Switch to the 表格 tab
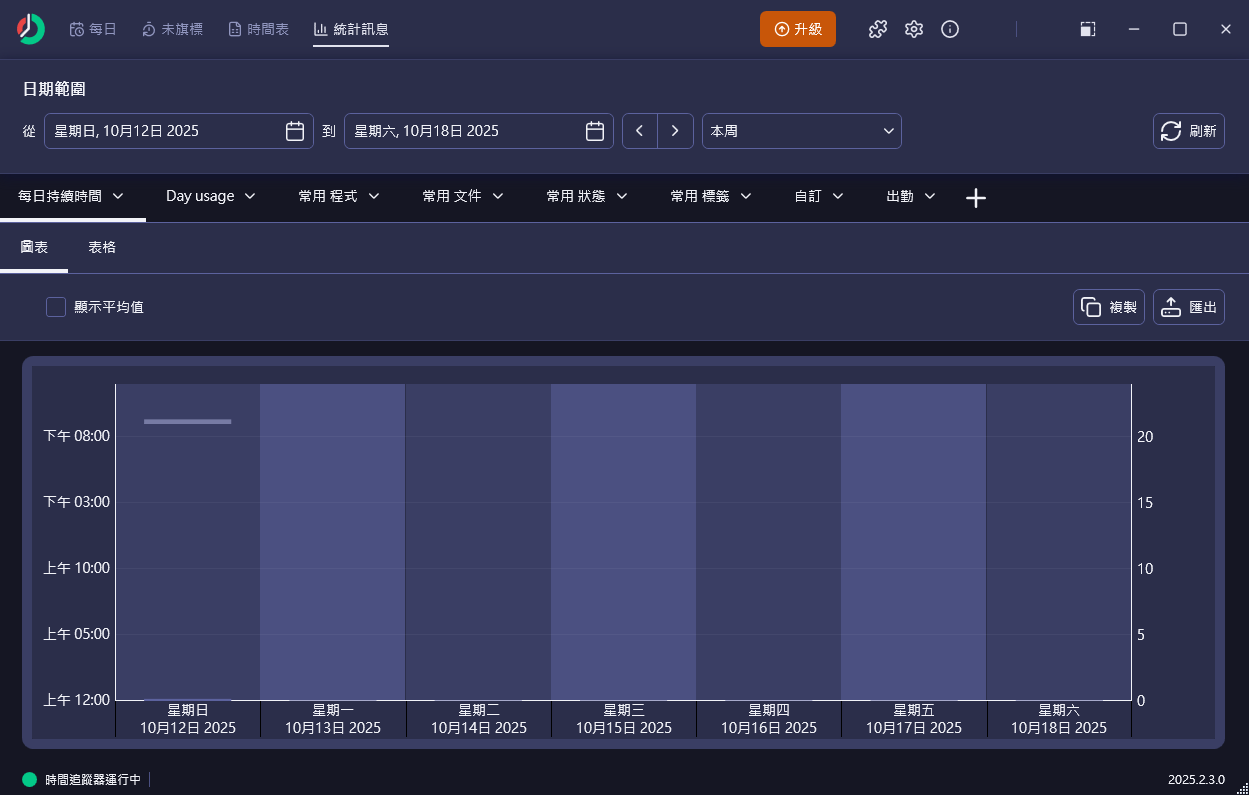 coord(102,247)
